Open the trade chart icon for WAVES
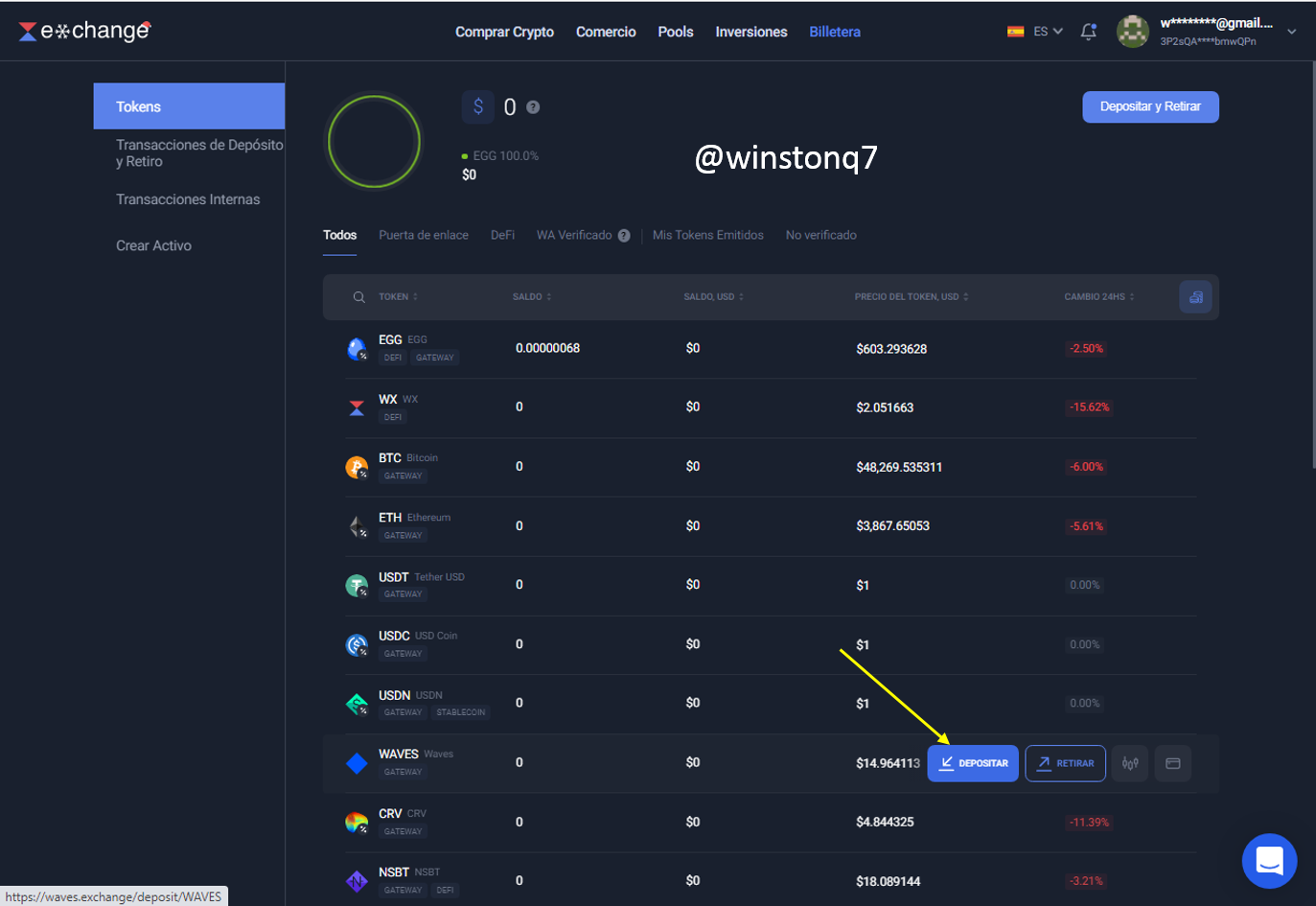 (x=1130, y=763)
